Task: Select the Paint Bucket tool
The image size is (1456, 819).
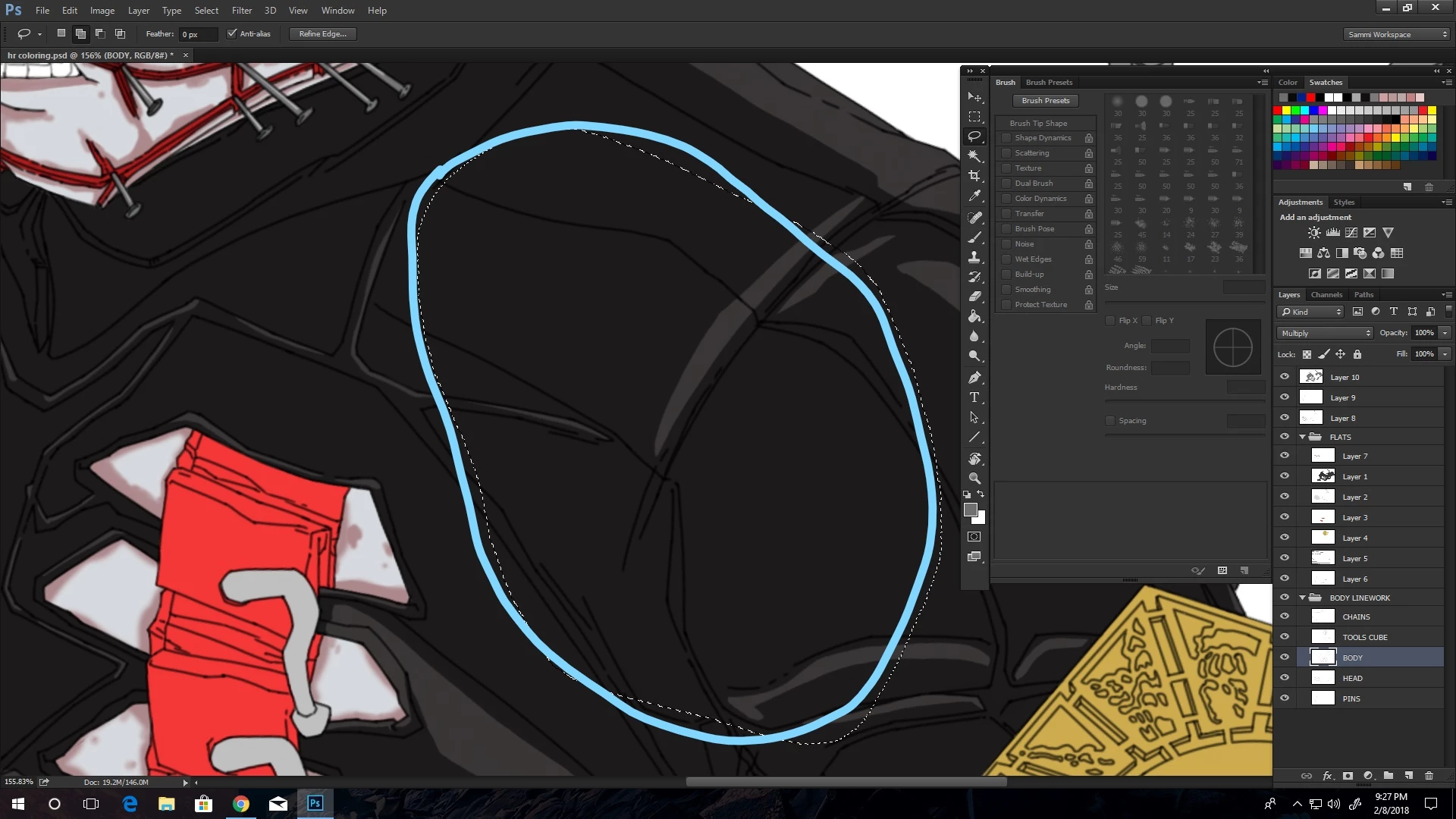Action: click(974, 317)
